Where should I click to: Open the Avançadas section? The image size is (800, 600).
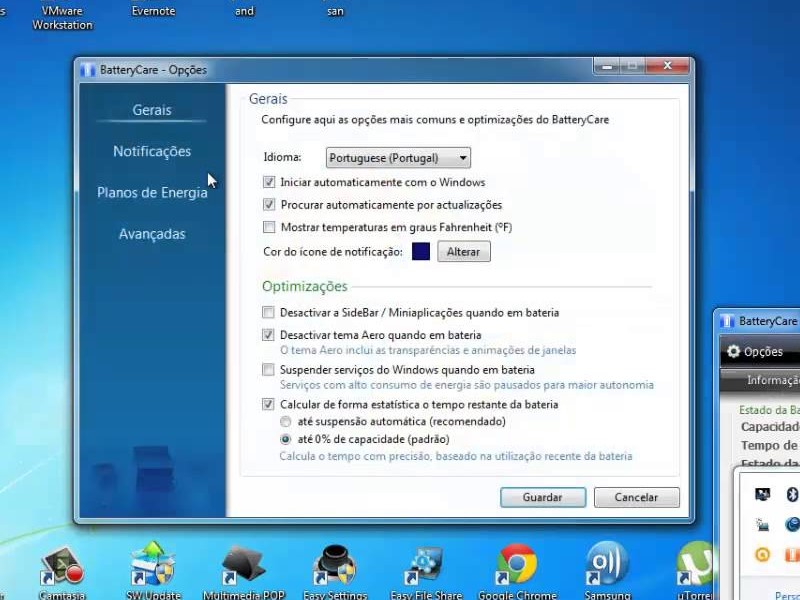(x=152, y=234)
